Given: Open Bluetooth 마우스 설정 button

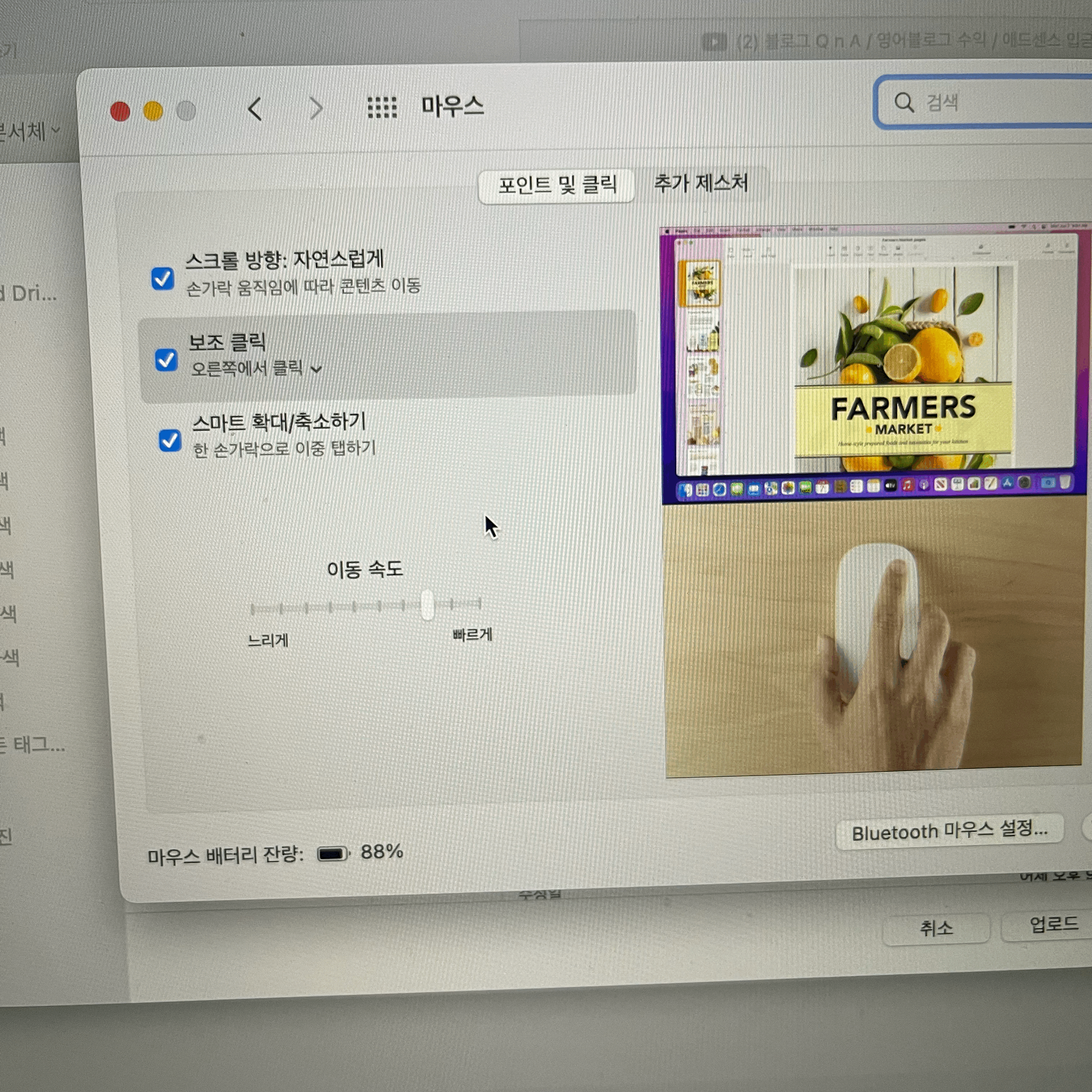Looking at the screenshot, I should [950, 831].
